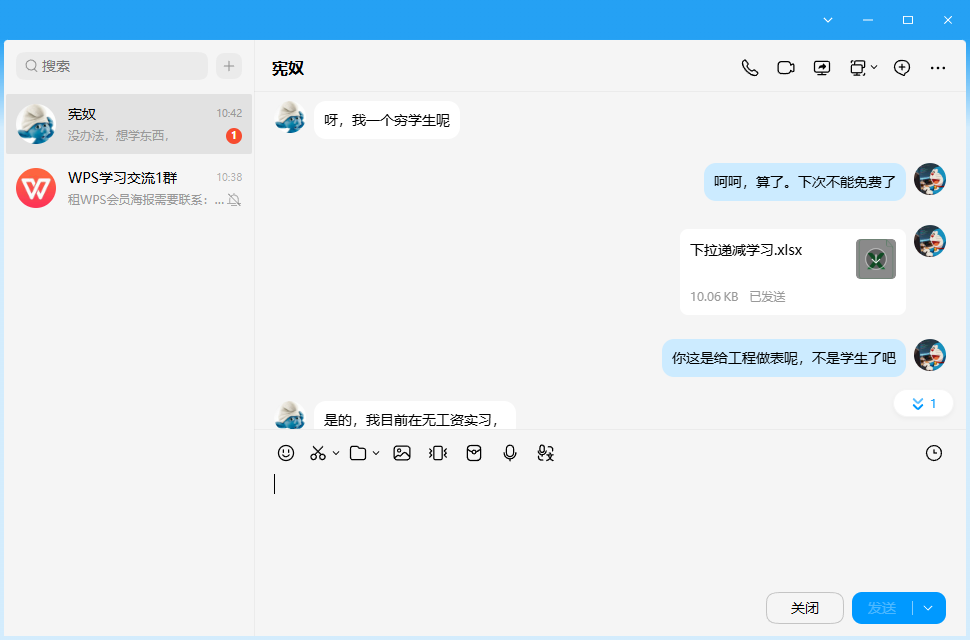Click 发送 button
Viewport: 970px width, 640px height.
click(882, 608)
